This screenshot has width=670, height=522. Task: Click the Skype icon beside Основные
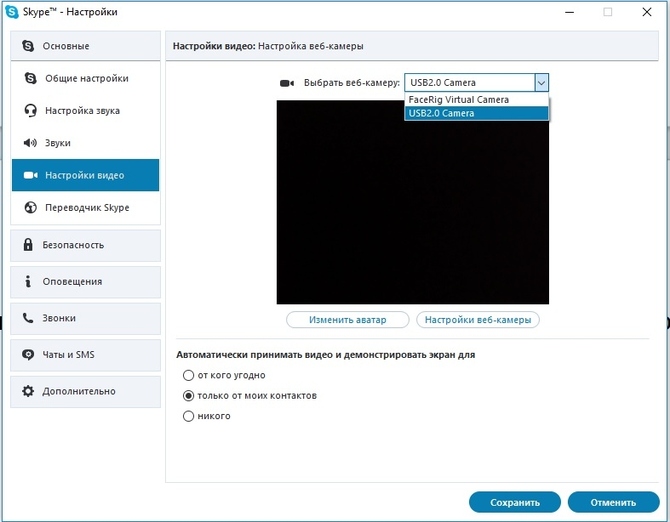[28, 46]
